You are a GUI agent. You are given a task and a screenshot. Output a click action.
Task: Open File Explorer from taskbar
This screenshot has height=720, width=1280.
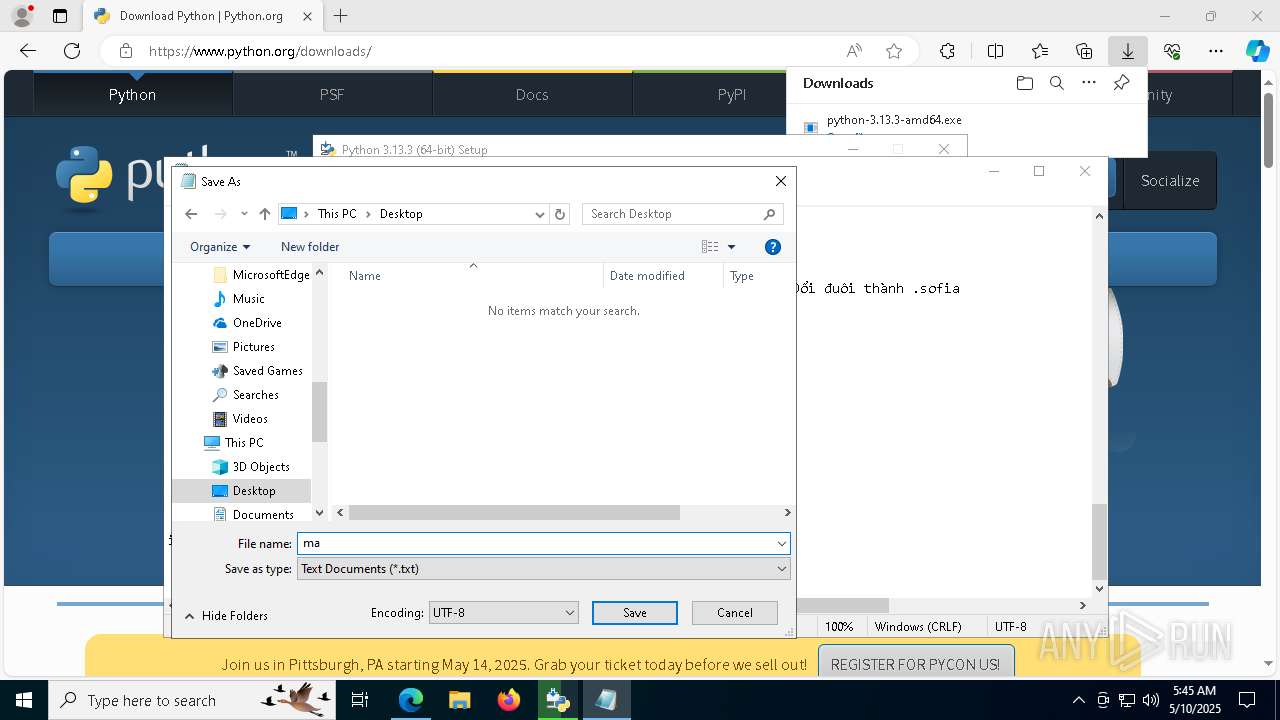coord(460,700)
